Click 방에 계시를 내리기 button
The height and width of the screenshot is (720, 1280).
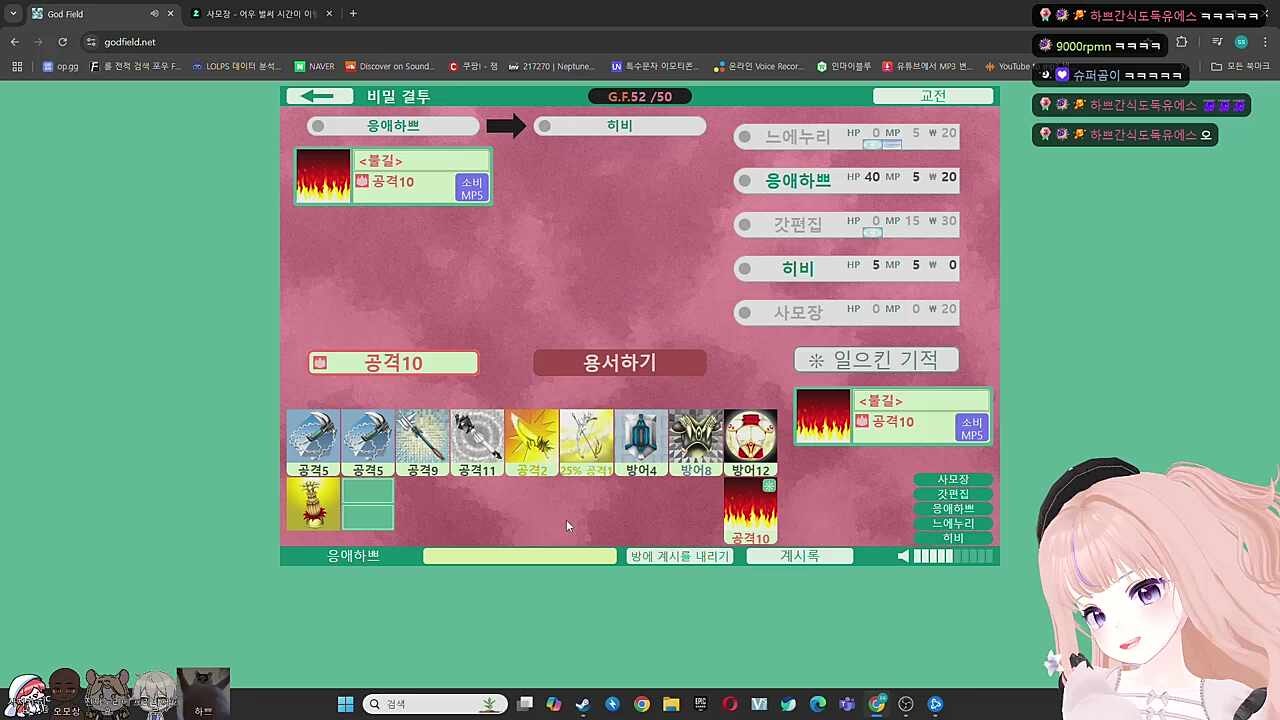[x=680, y=556]
